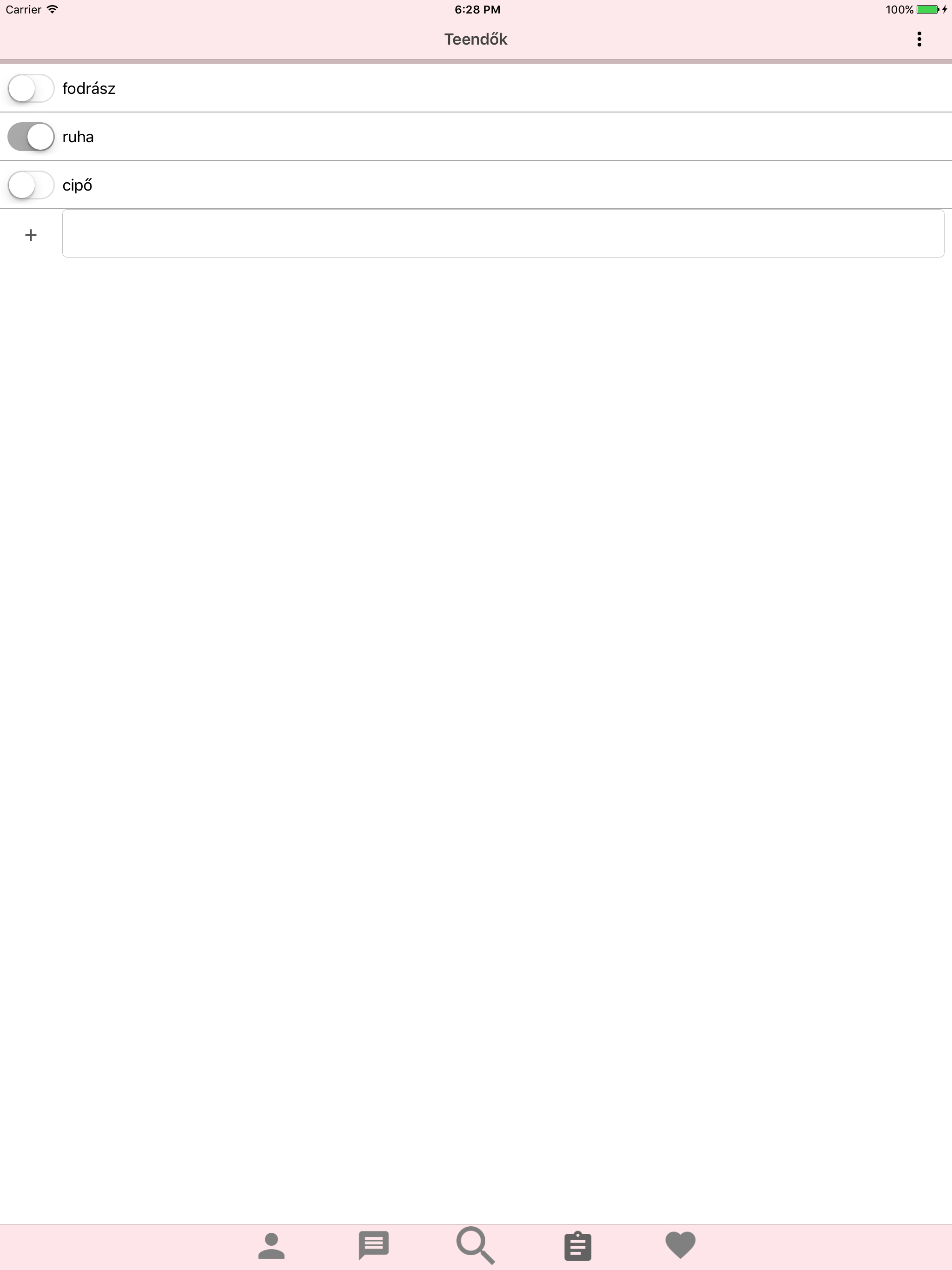Toggle the cipő switch on
The height and width of the screenshot is (1270, 952).
coord(31,185)
